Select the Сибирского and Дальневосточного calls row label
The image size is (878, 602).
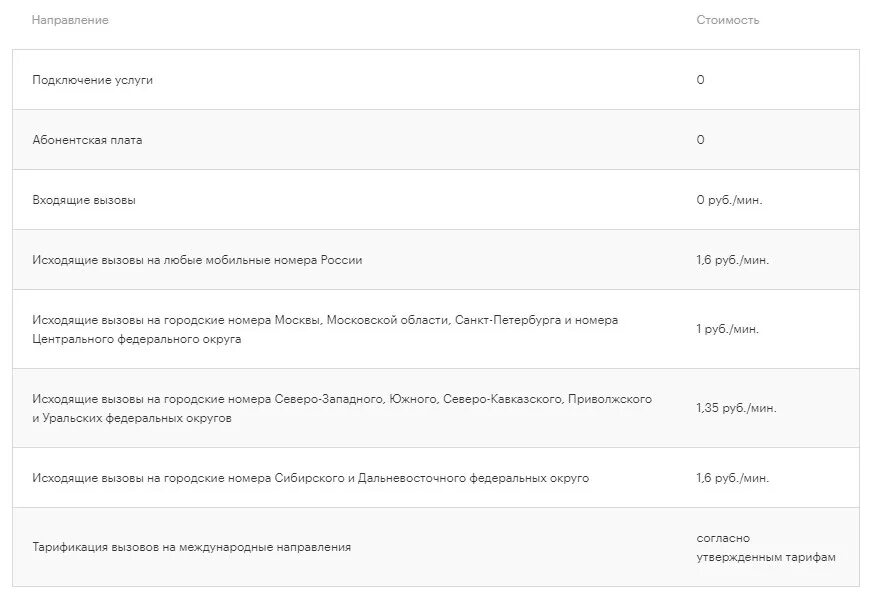point(310,478)
